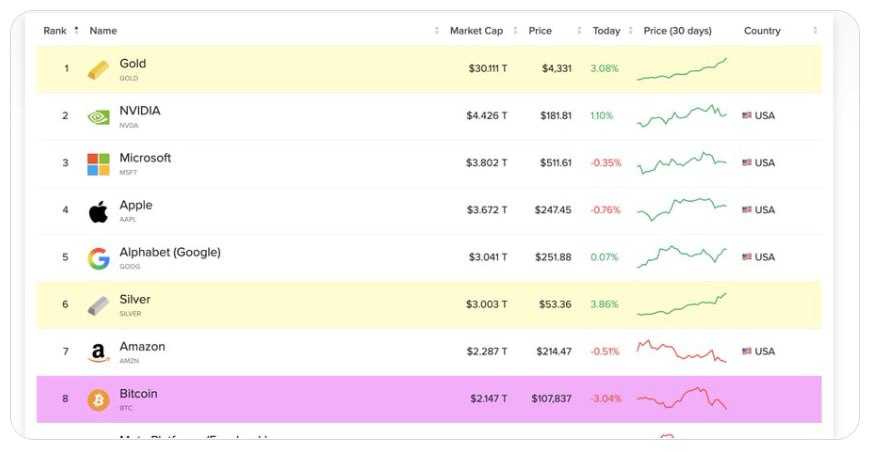Sort by Rank using its sort arrows
This screenshot has height=452, width=876.
tap(76, 30)
